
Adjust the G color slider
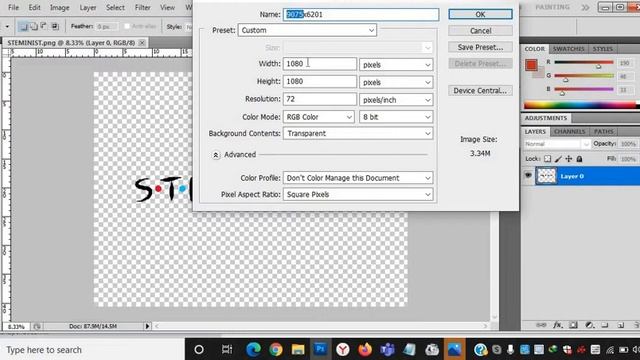[x=565, y=79]
